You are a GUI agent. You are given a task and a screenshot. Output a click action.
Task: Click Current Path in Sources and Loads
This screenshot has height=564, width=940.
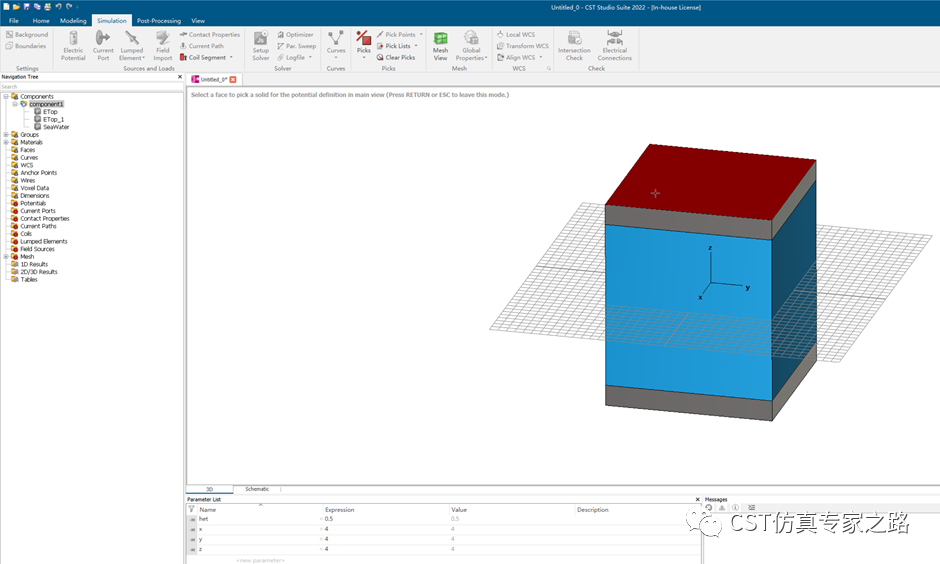click(x=201, y=46)
